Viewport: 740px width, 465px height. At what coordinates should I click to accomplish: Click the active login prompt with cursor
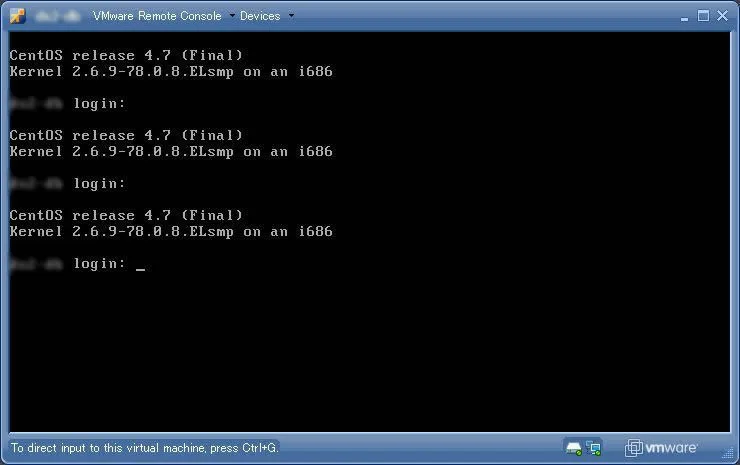(x=100, y=264)
